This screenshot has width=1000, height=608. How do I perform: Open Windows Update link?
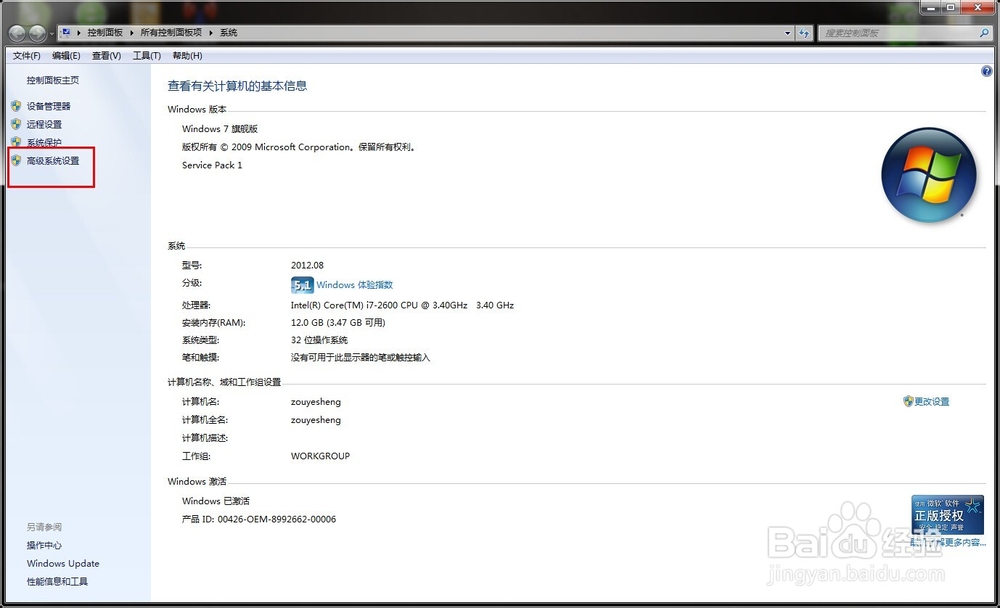(63, 563)
